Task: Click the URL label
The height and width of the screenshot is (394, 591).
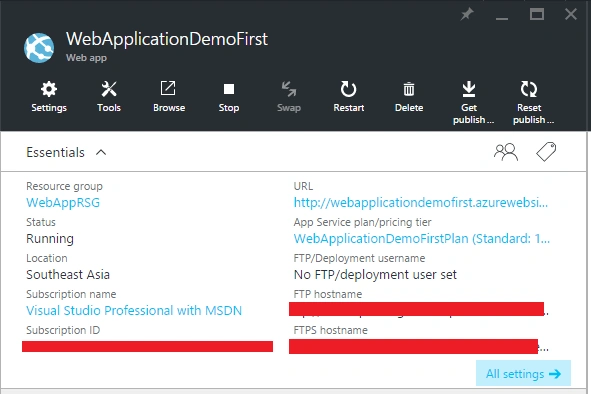Action: point(303,186)
